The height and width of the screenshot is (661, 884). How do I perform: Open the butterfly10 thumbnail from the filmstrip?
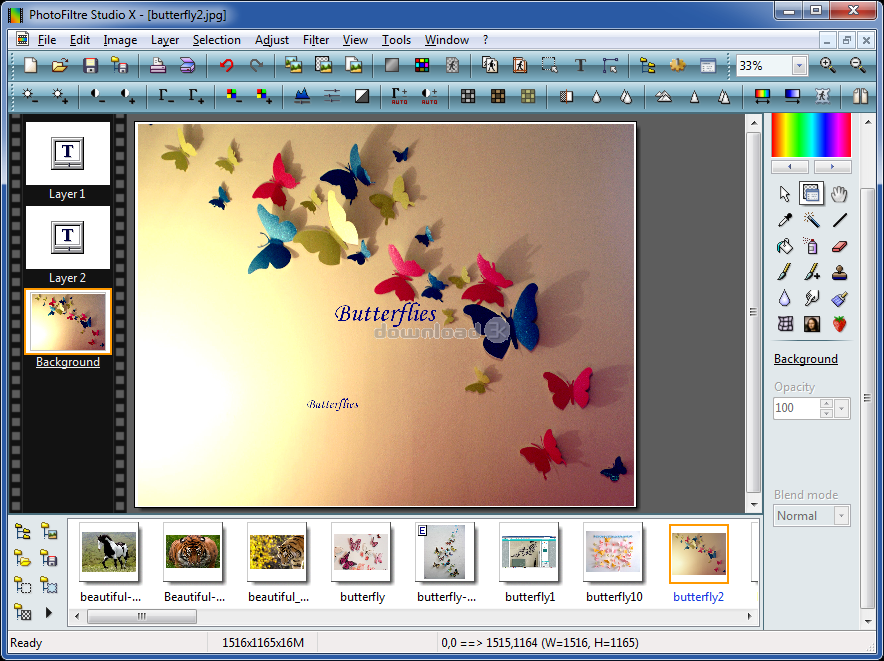tap(613, 553)
